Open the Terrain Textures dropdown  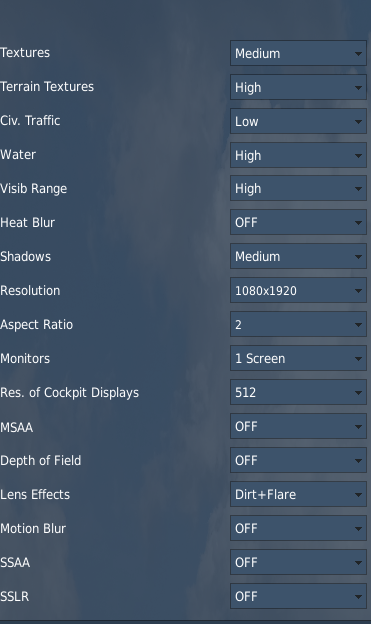click(x=298, y=87)
